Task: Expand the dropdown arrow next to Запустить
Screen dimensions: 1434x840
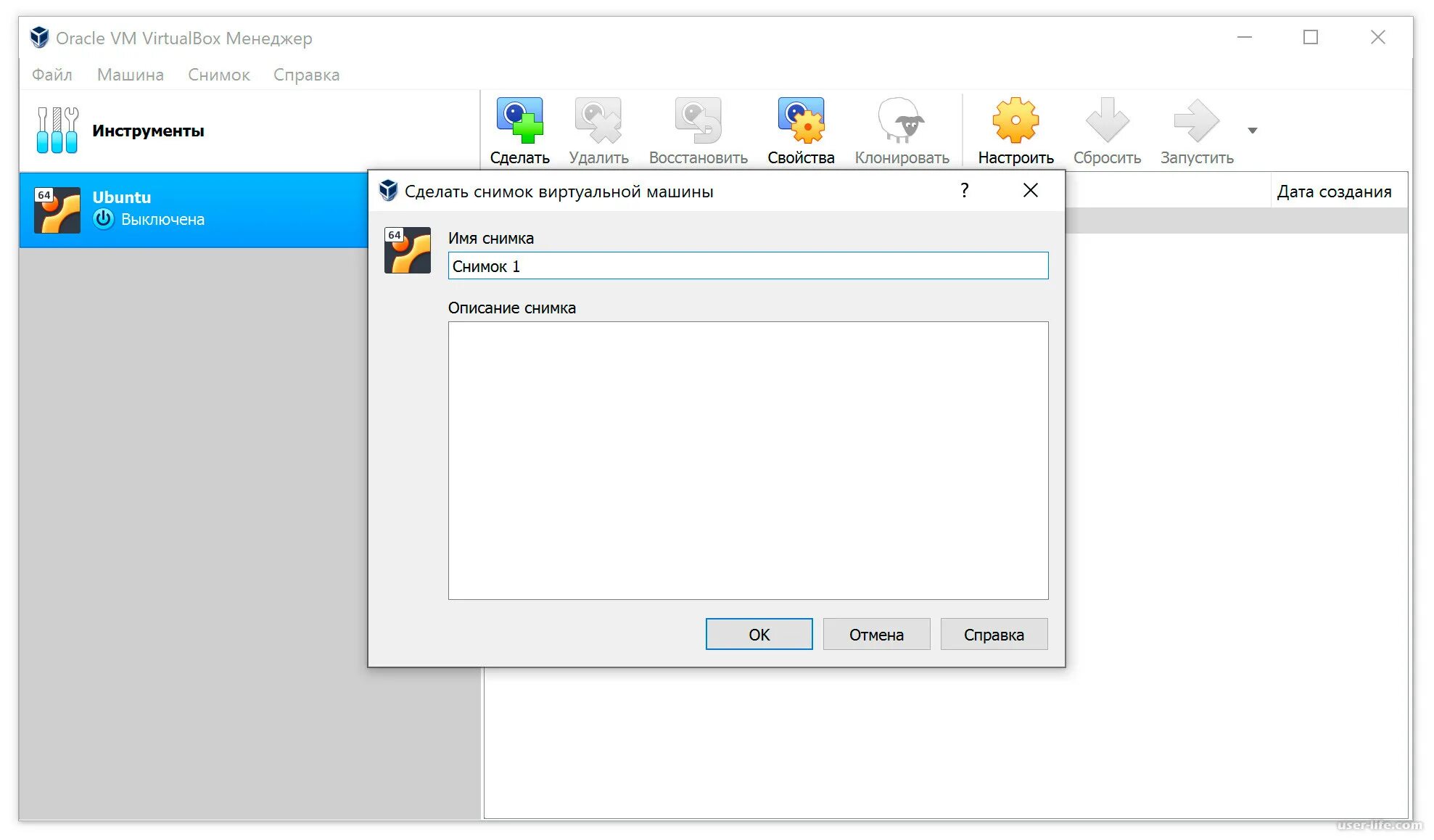Action: [x=1252, y=131]
